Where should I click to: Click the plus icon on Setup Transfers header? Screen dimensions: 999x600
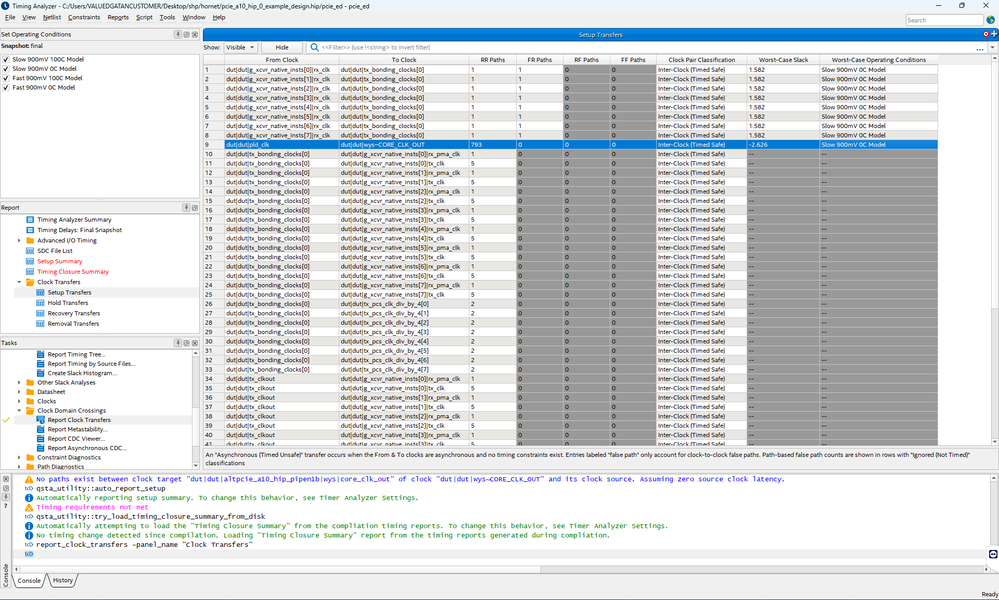pos(994,35)
